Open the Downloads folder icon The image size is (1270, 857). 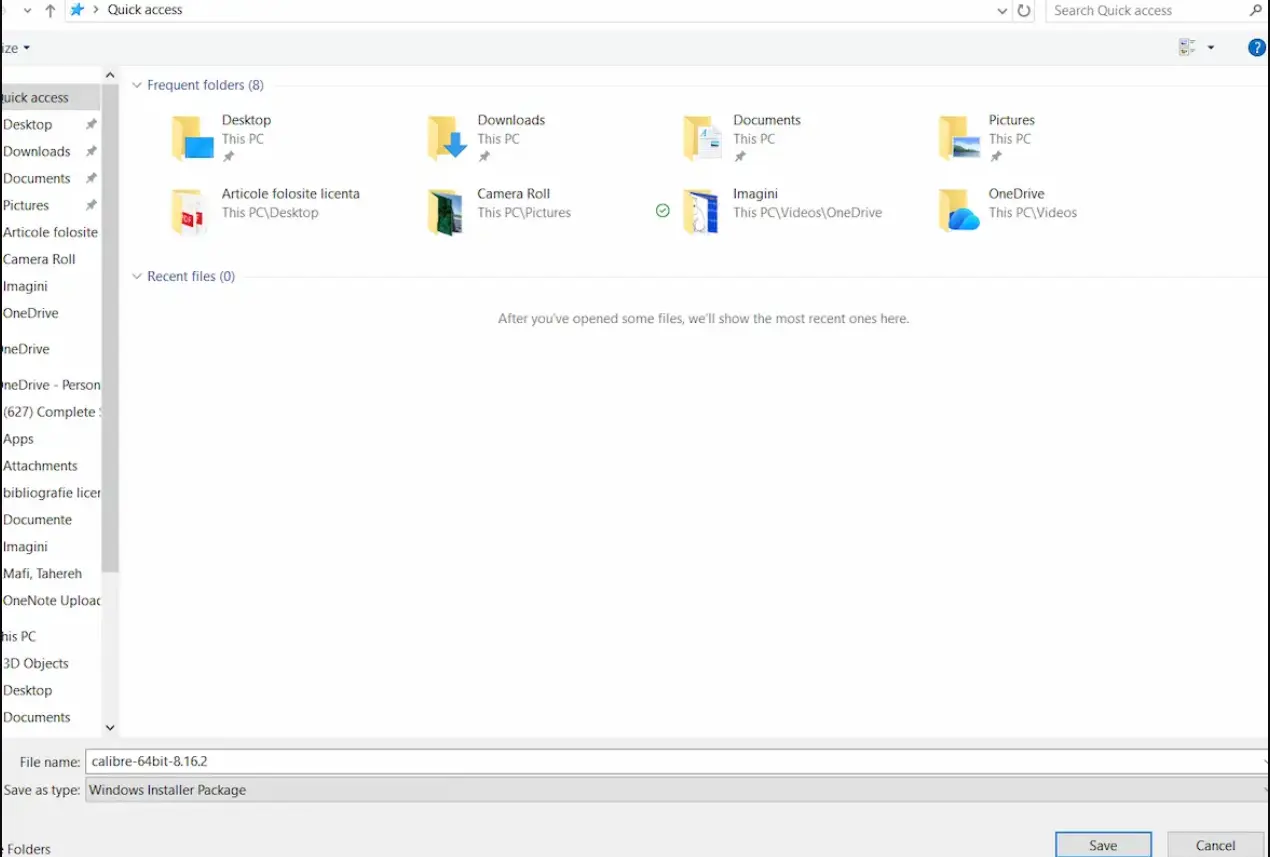pyautogui.click(x=448, y=138)
